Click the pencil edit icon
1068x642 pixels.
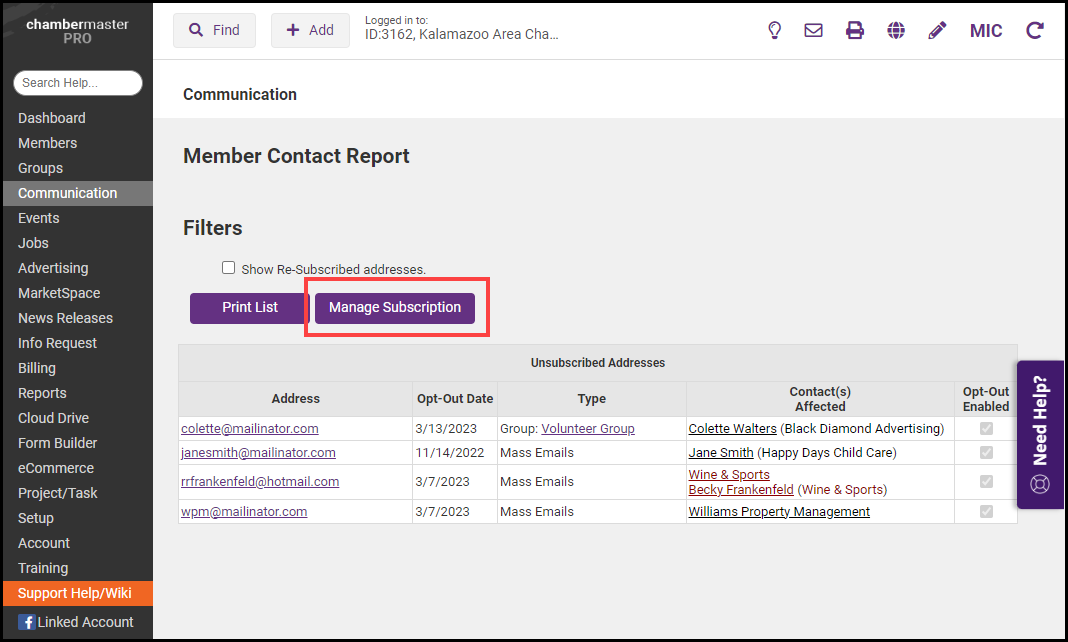[937, 30]
